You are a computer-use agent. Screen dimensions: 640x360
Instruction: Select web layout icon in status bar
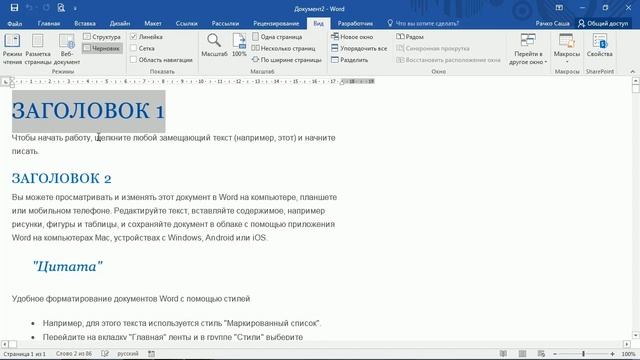coord(541,354)
